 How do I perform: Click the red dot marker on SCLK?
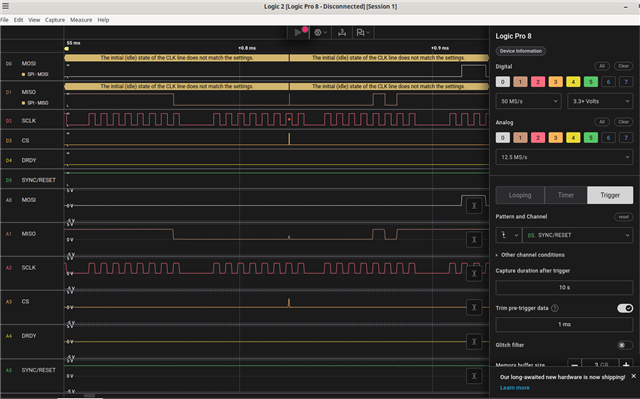[x=289, y=120]
